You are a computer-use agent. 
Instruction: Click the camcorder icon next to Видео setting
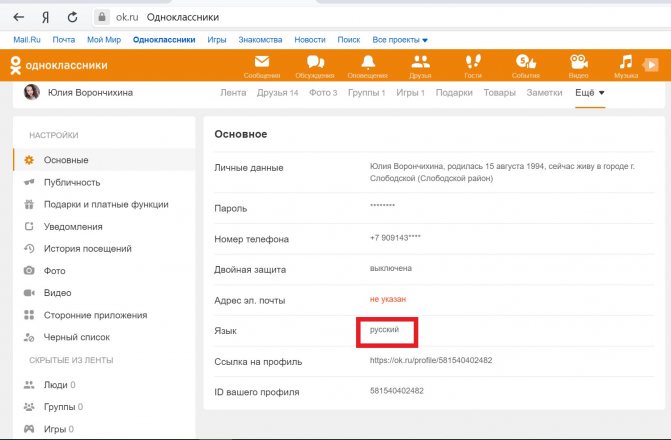click(29, 293)
